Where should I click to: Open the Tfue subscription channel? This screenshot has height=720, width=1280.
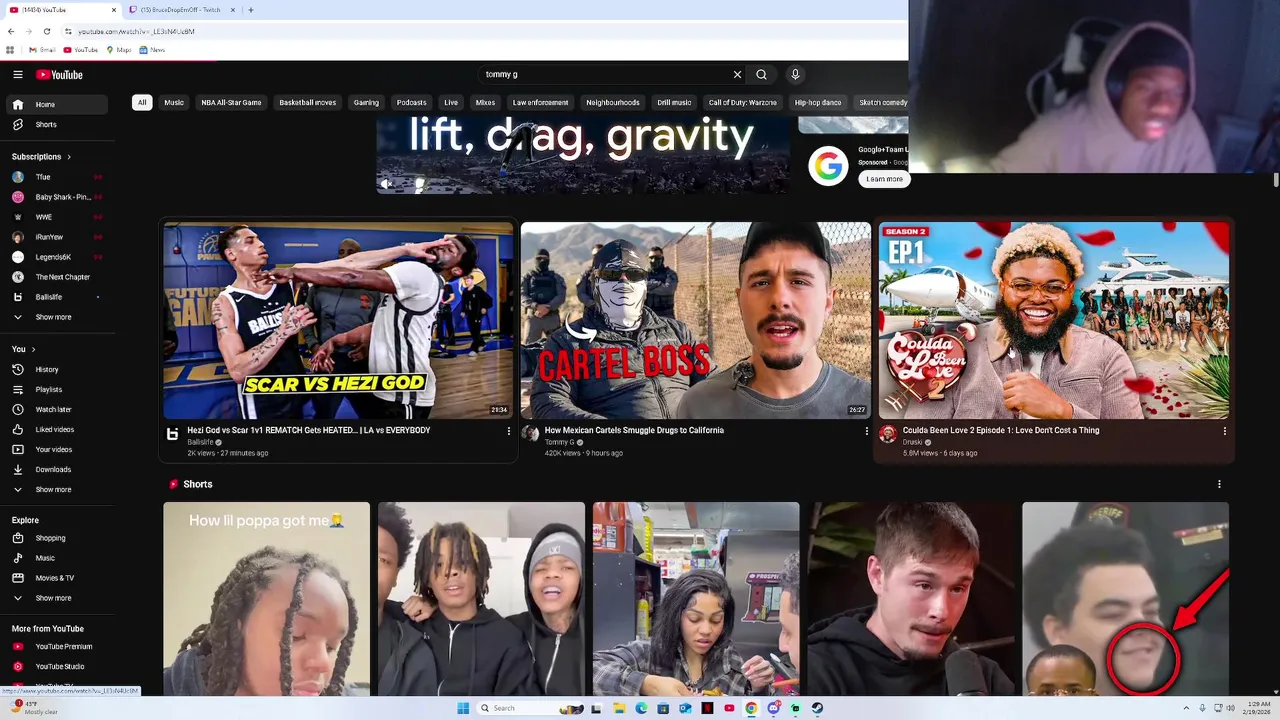click(56, 177)
